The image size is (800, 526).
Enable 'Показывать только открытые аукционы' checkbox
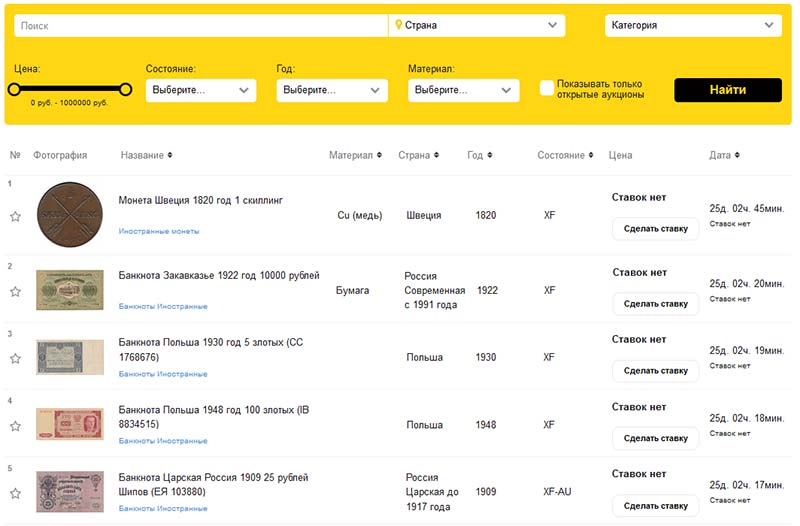547,88
